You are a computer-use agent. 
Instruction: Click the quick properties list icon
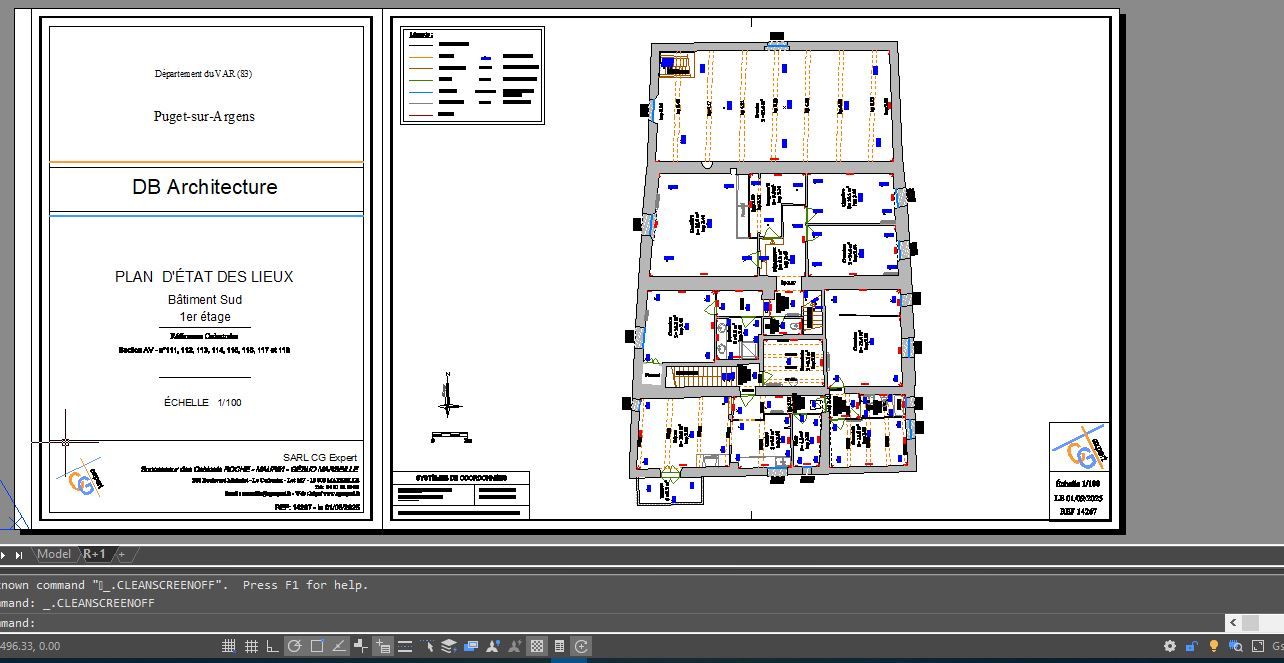[559, 646]
